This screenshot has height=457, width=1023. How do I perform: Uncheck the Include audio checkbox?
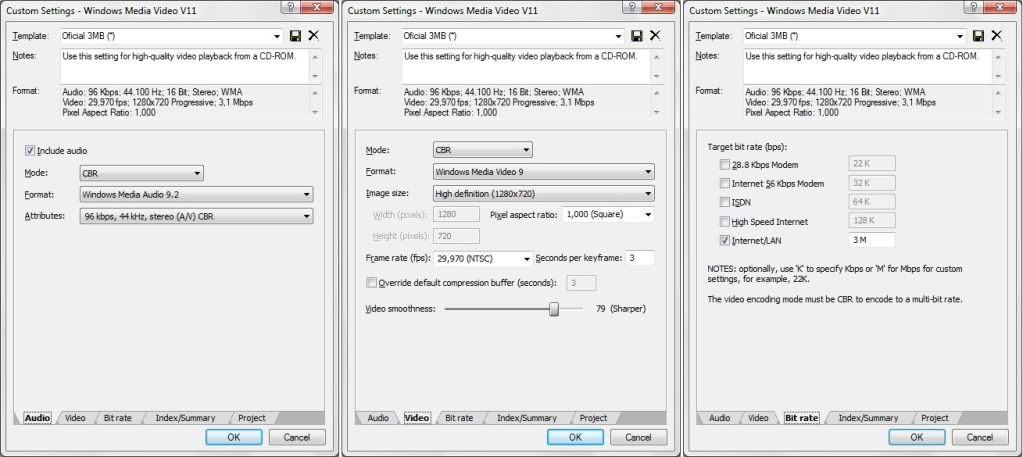pos(30,150)
